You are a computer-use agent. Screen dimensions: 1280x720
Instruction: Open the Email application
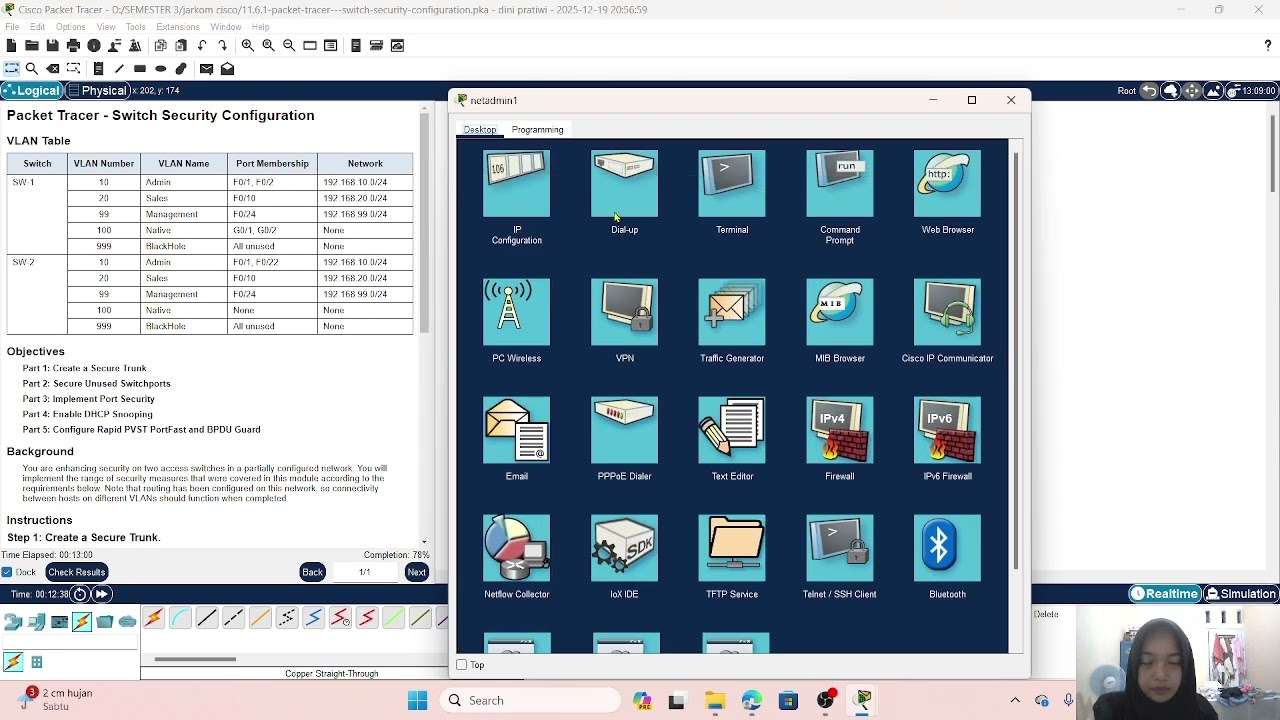click(x=516, y=430)
